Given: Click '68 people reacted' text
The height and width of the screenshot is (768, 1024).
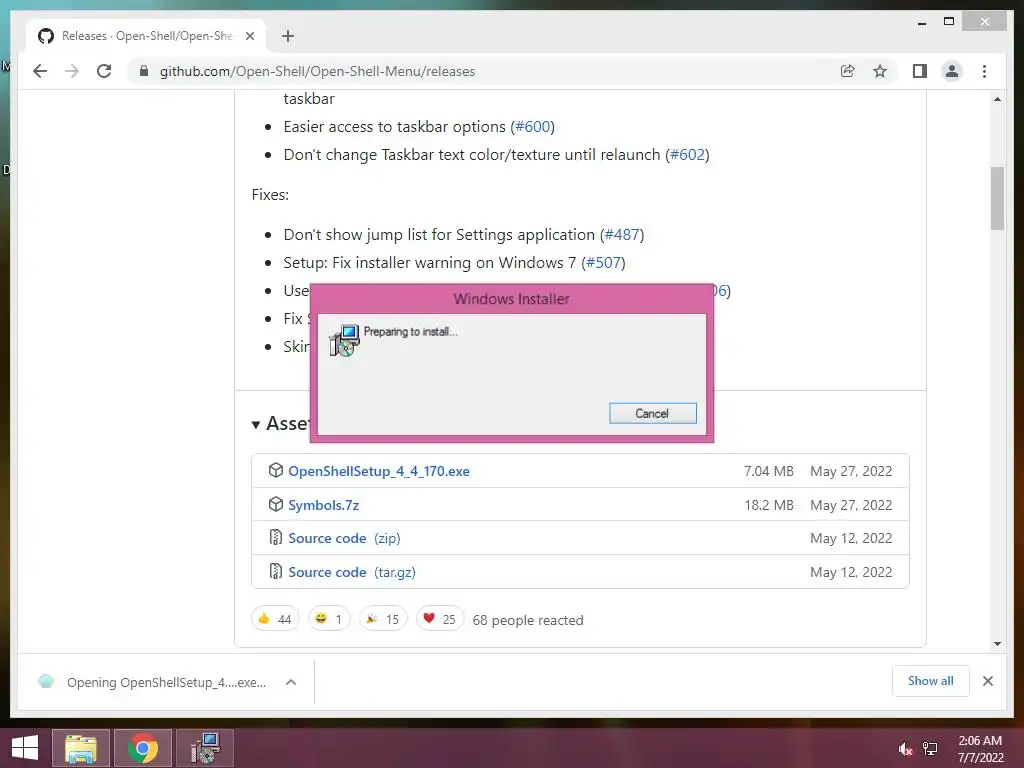Looking at the screenshot, I should tap(528, 620).
